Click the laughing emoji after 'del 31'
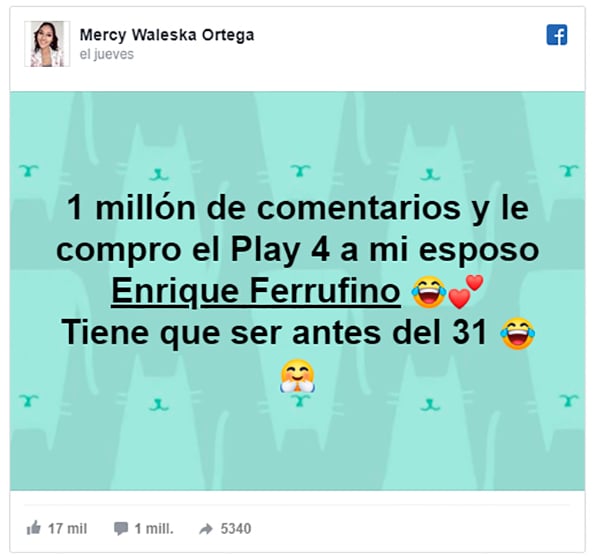This screenshot has height=560, width=595. tap(518, 333)
